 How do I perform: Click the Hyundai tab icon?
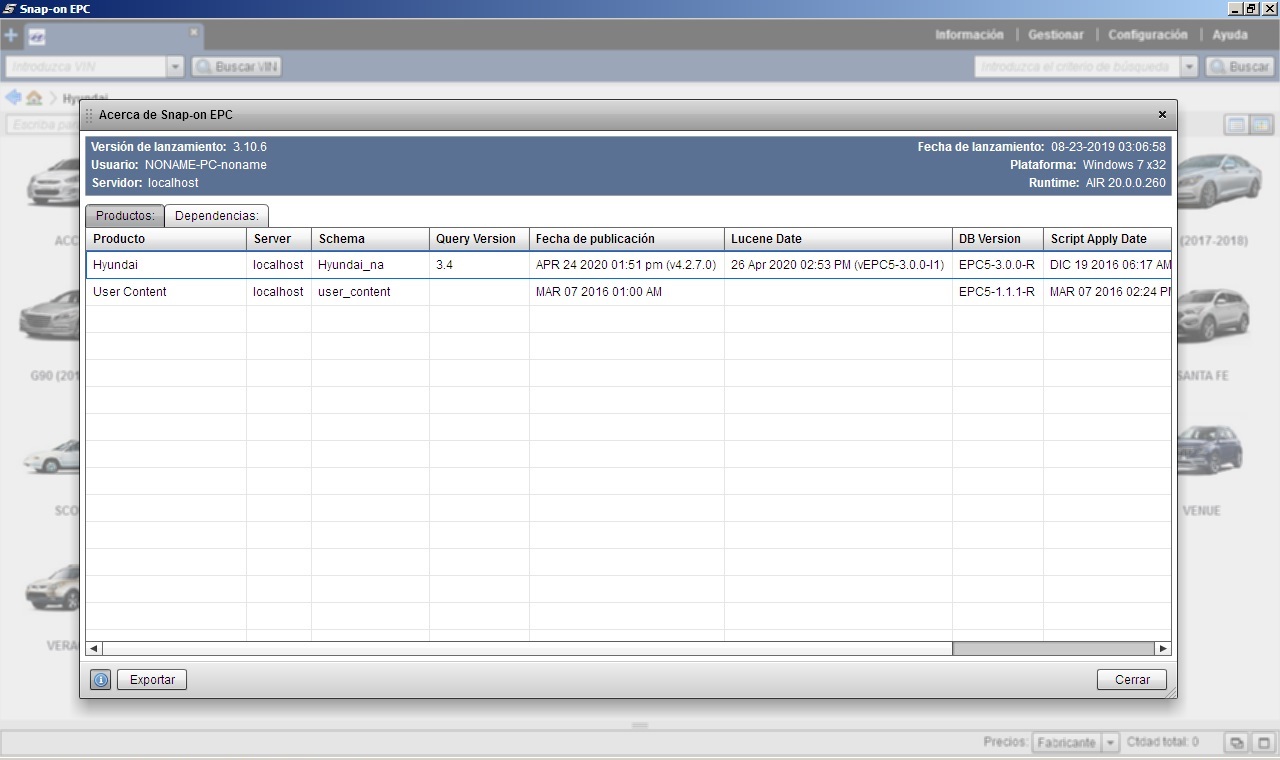tap(36, 38)
